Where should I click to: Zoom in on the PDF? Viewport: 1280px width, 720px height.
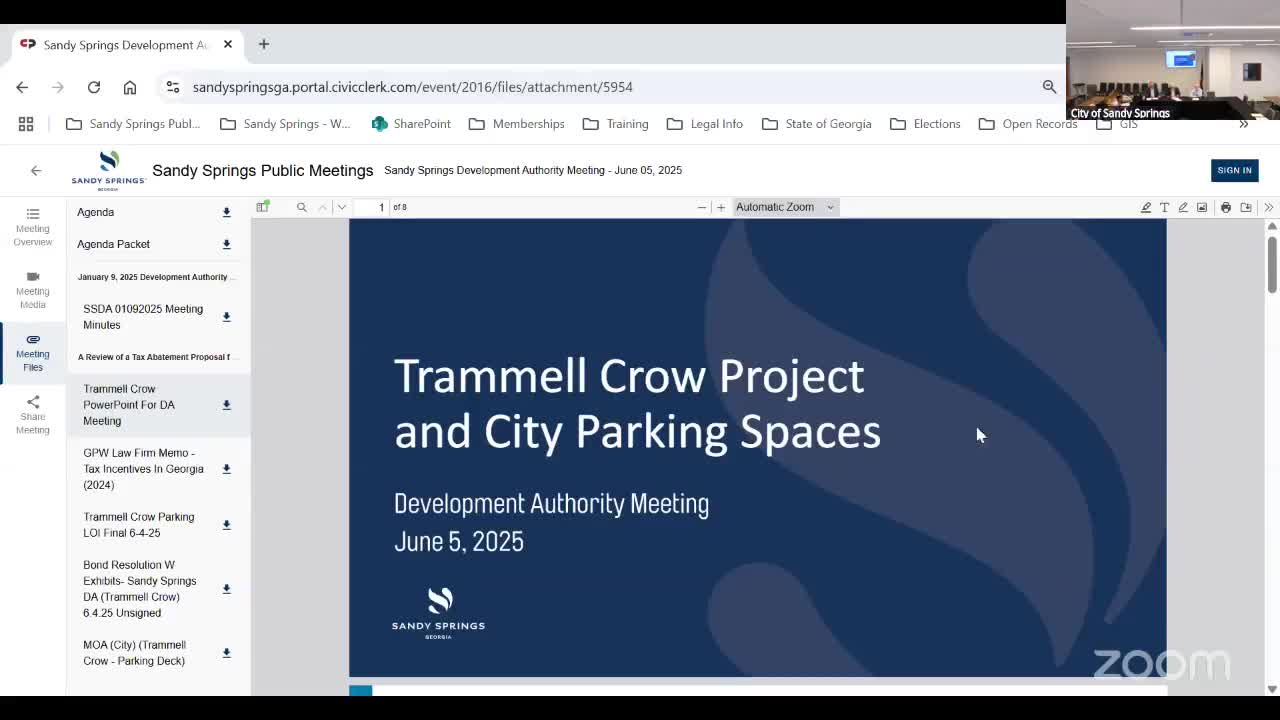click(x=721, y=207)
